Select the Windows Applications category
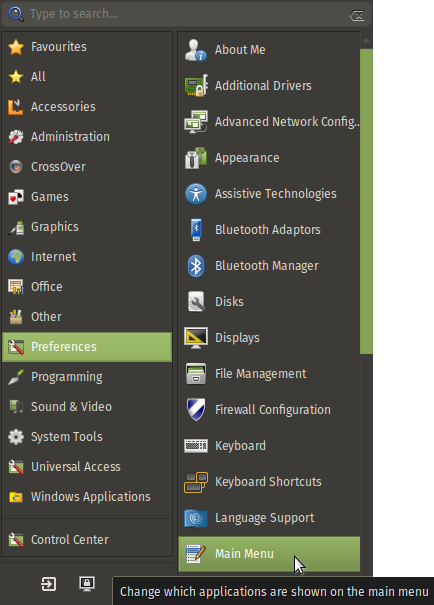Image resolution: width=434 pixels, height=605 pixels. [x=87, y=497]
